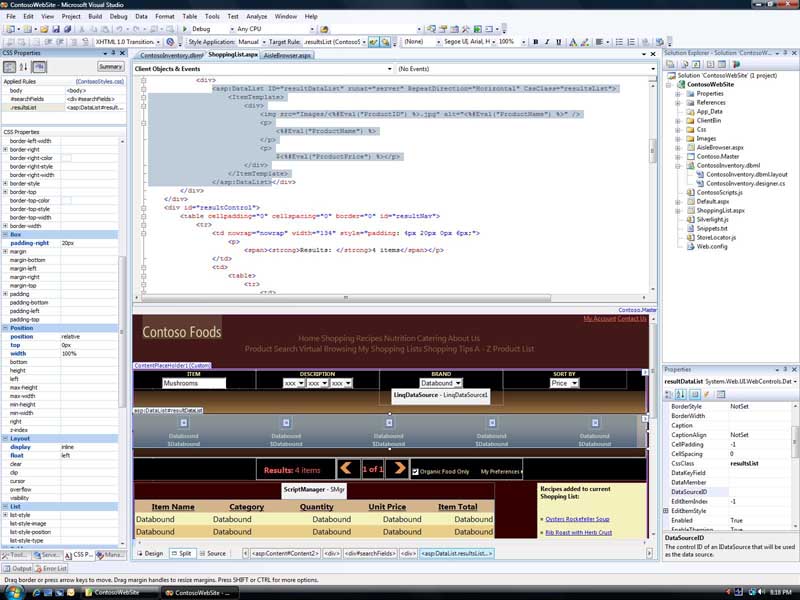Viewport: 800px width, 600px height.
Task: Switch to Design view tab
Action: click(150, 553)
